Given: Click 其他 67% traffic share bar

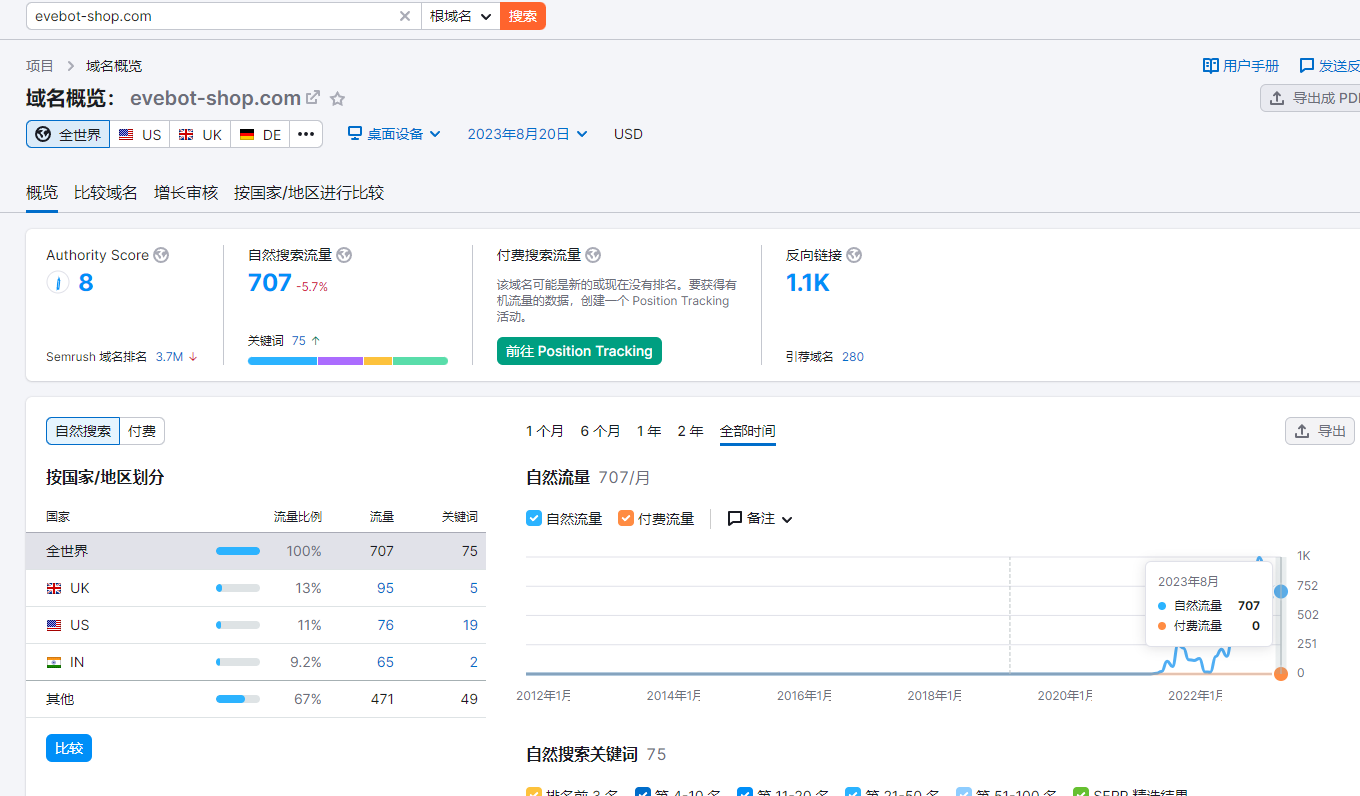Looking at the screenshot, I should click(x=238, y=699).
